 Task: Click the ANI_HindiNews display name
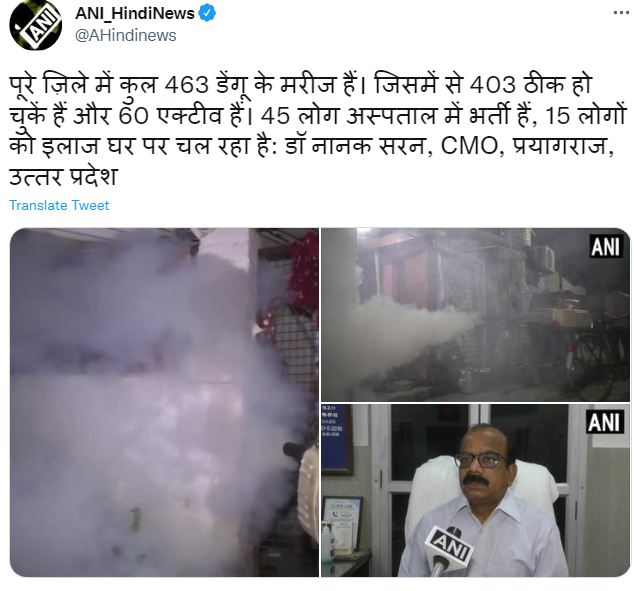pos(135,14)
